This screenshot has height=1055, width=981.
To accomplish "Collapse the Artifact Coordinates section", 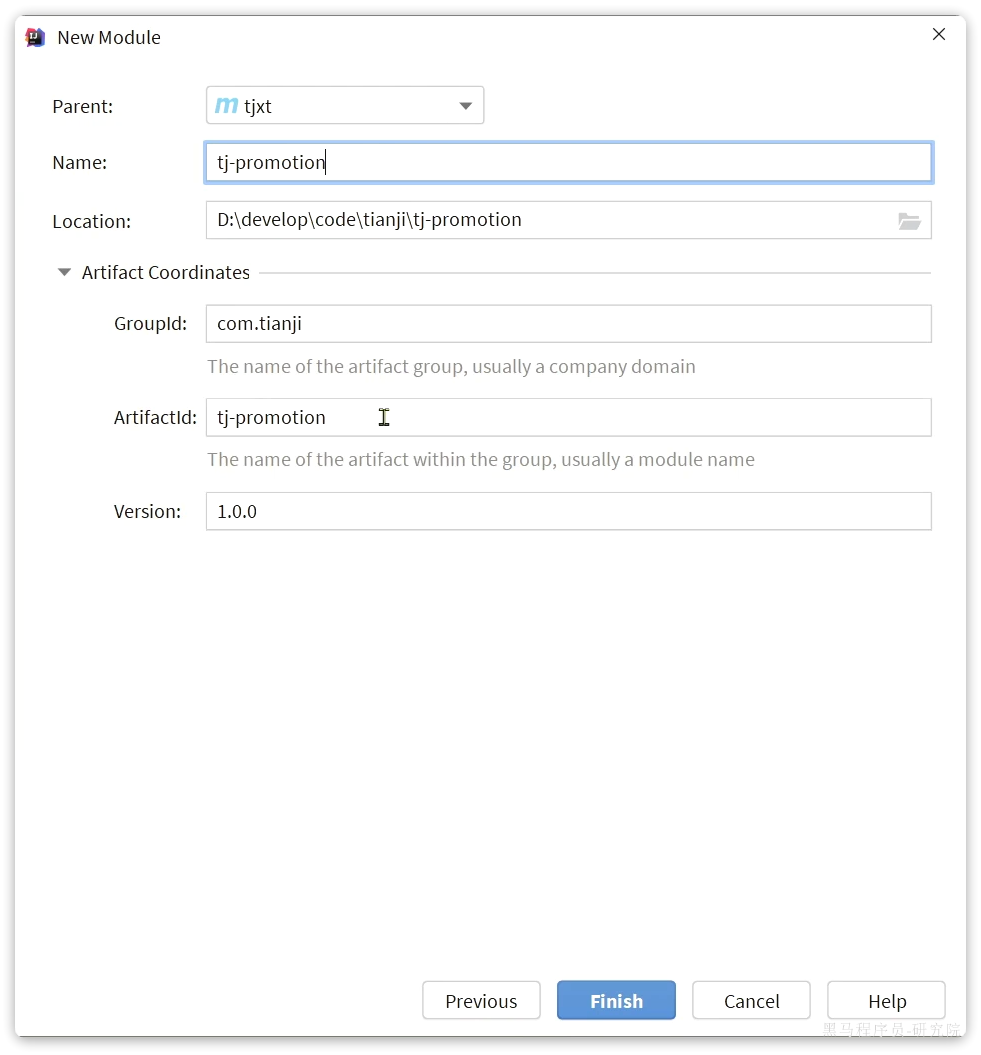I will [64, 272].
